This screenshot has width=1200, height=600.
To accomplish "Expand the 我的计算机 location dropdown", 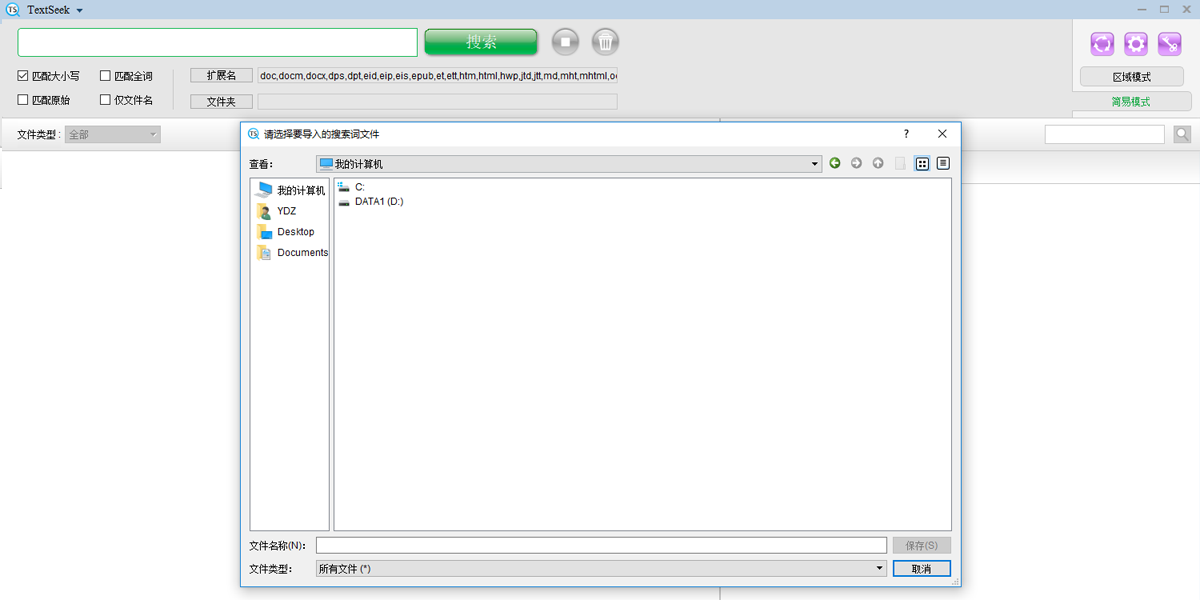I will (x=569, y=164).
